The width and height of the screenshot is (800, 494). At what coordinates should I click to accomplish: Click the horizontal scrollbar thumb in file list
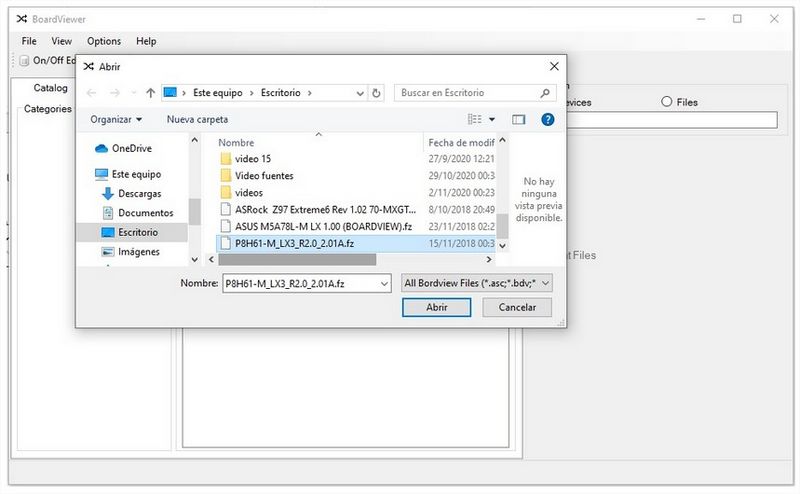[x=297, y=259]
